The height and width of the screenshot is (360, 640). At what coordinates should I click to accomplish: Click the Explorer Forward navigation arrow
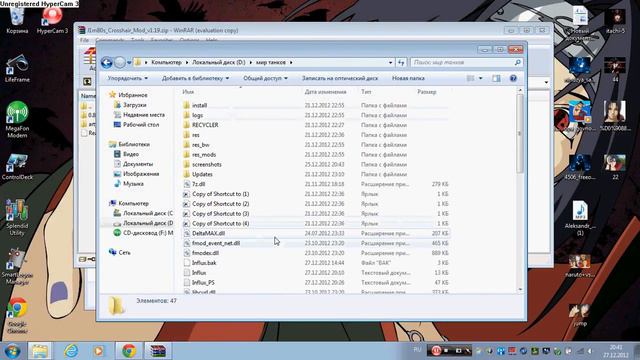[x=120, y=62]
